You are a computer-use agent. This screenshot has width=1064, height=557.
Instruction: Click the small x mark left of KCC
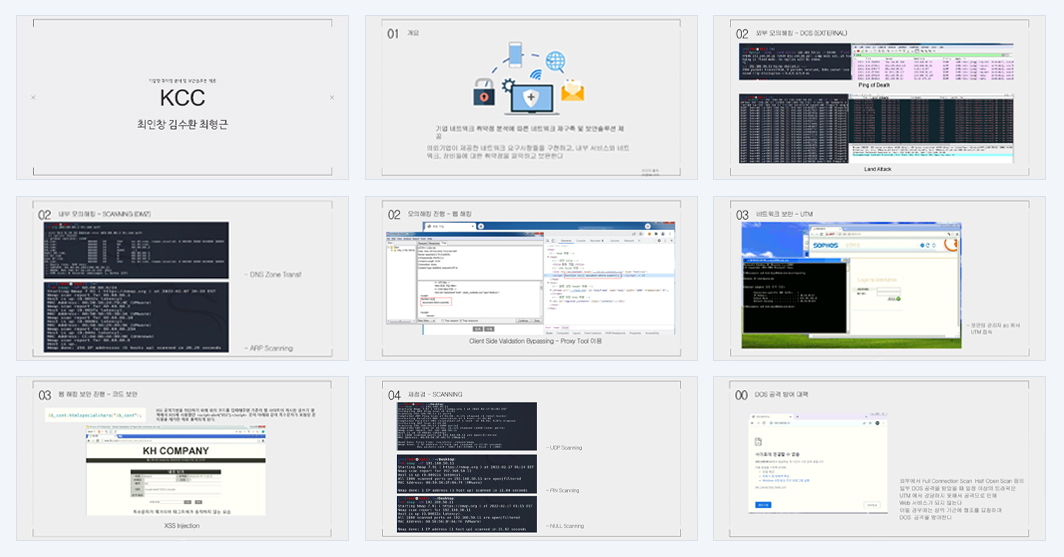click(33, 98)
